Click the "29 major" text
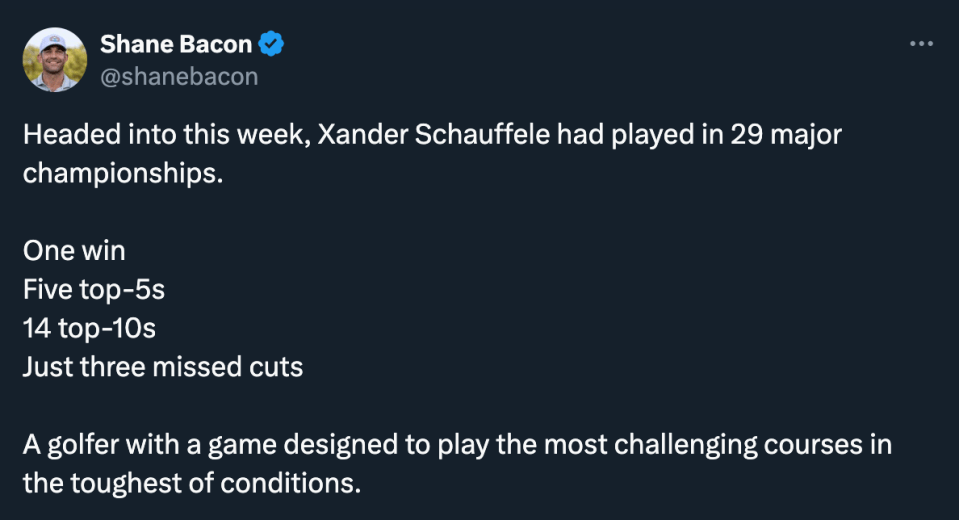Screen dimensions: 959x520 click(786, 136)
